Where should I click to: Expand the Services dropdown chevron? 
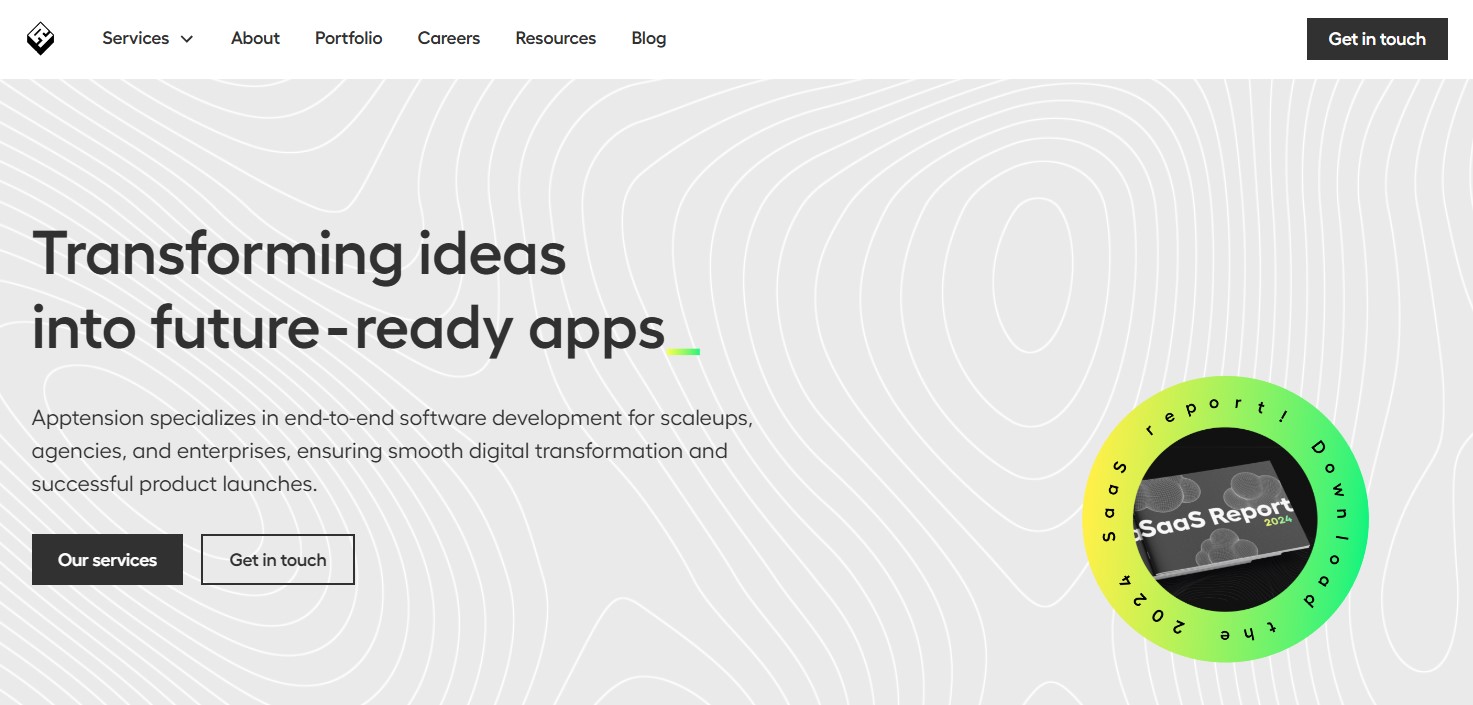pyautogui.click(x=187, y=39)
